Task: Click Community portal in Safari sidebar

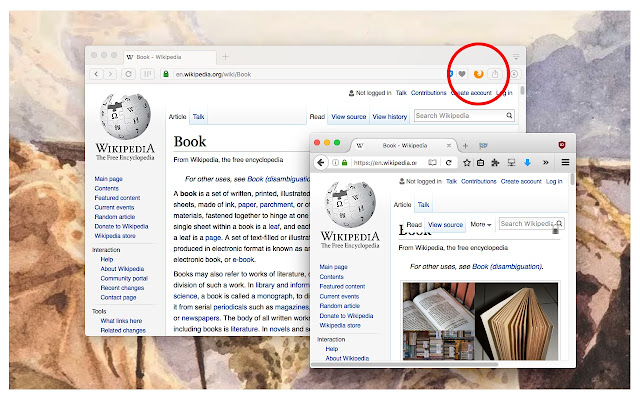Action: (x=124, y=278)
